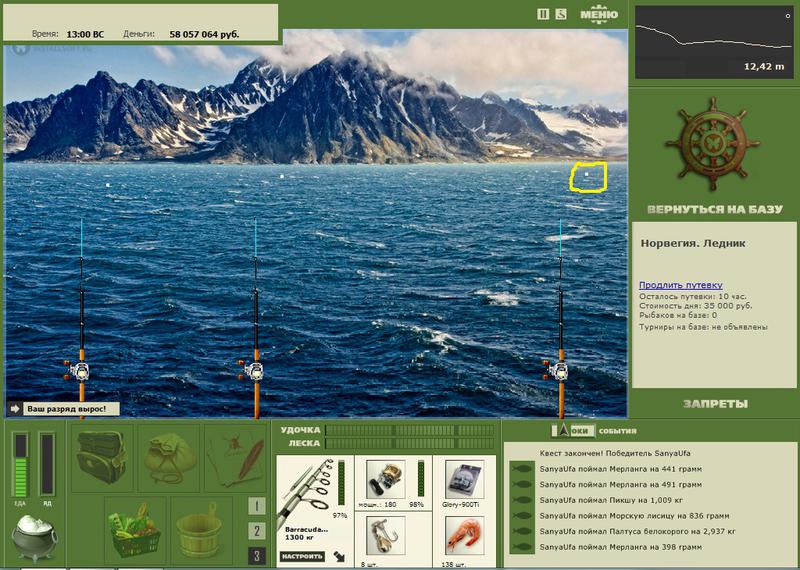Open the notebook with feather and fly
The image size is (800, 570).
(x=236, y=459)
